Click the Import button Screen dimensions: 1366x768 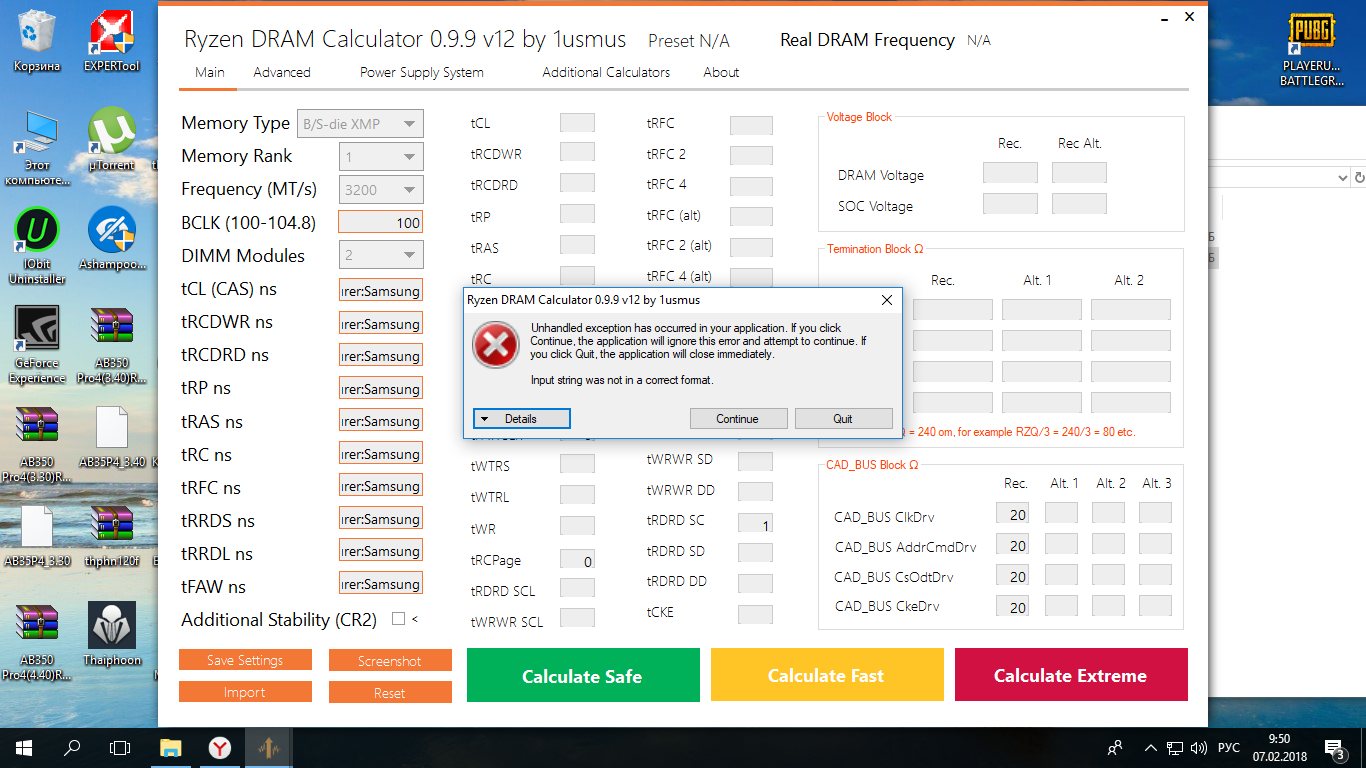click(x=245, y=692)
